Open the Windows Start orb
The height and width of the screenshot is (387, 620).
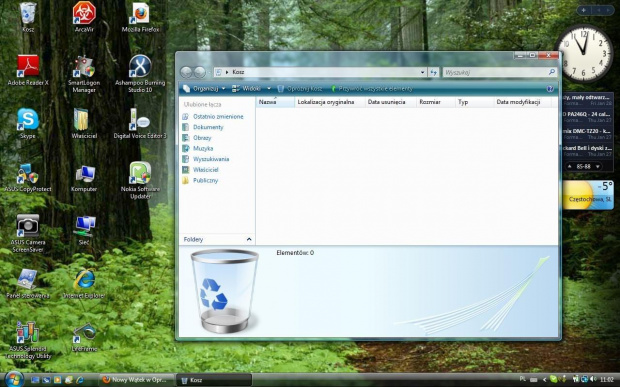coord(13,379)
